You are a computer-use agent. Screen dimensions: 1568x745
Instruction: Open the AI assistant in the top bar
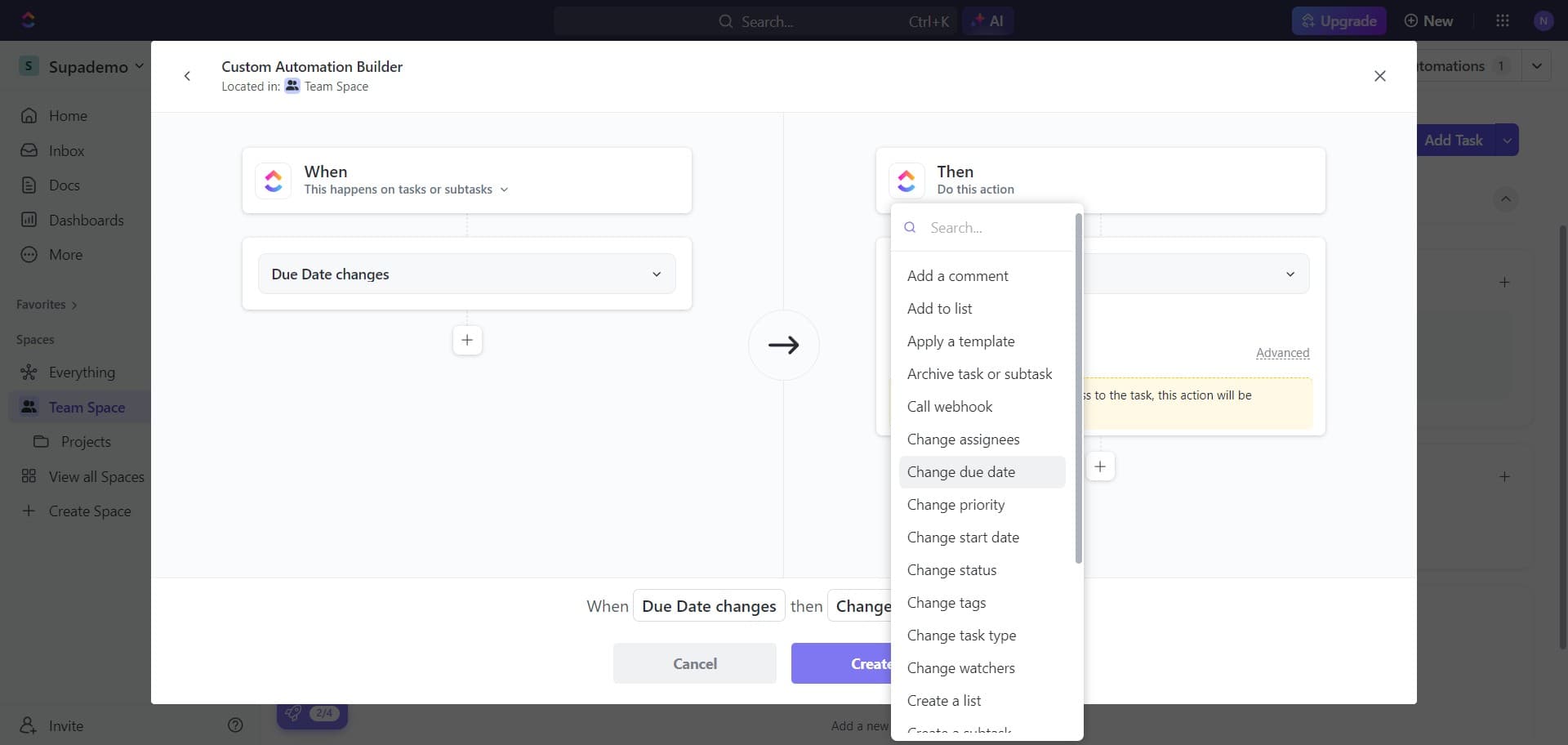click(x=988, y=20)
